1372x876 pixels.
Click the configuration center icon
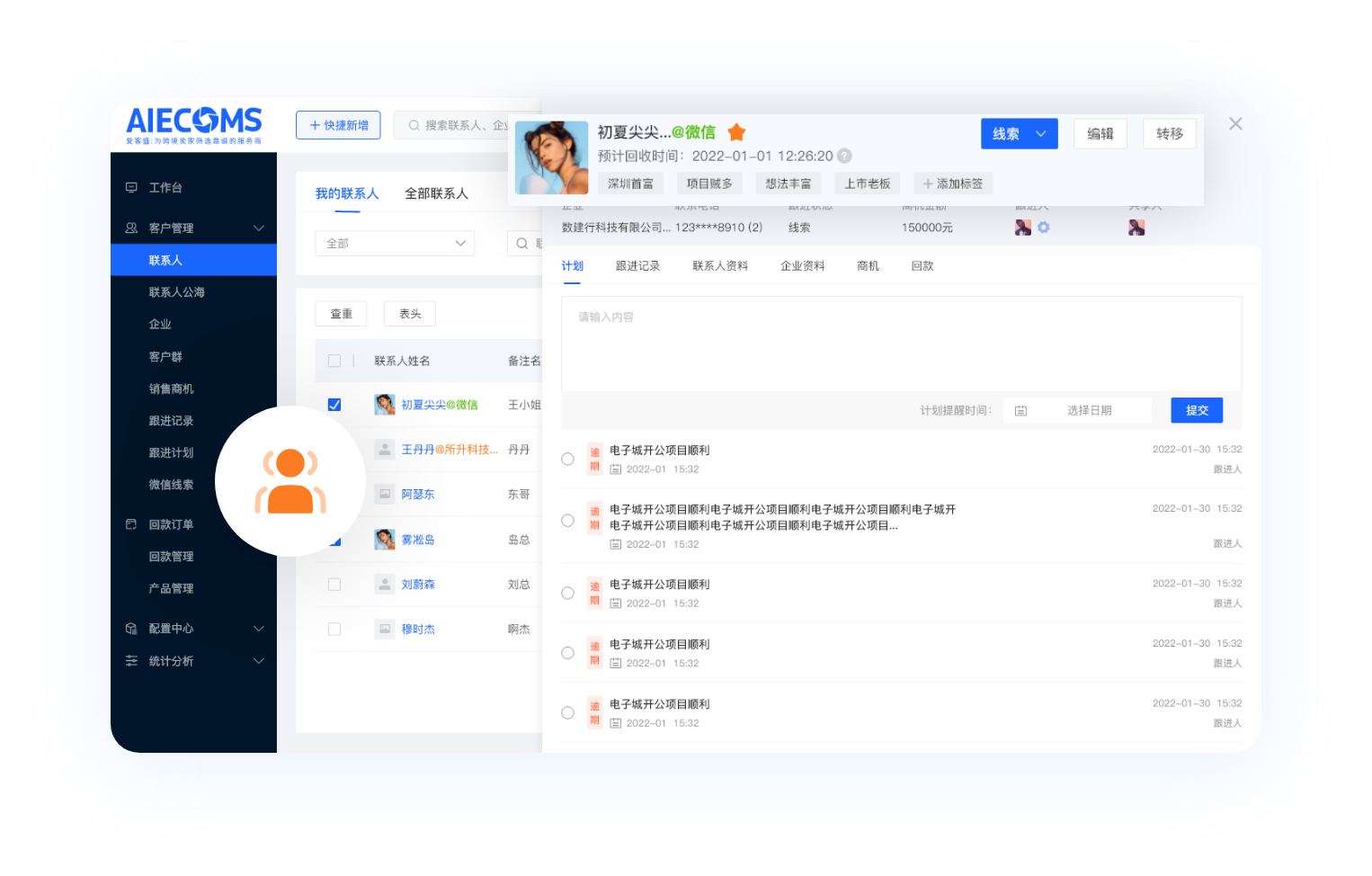(x=131, y=629)
